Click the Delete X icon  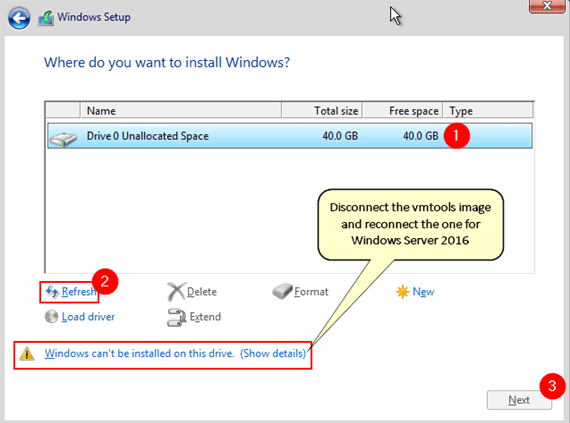pos(176,291)
